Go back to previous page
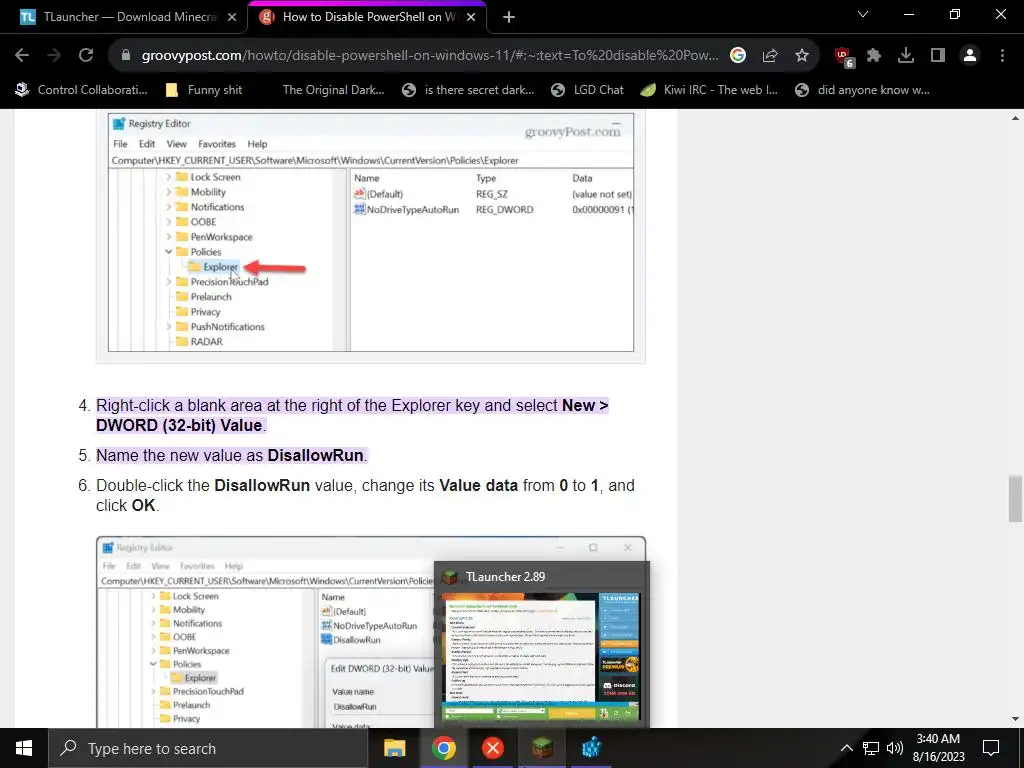The image size is (1024, 768). click(x=22, y=56)
